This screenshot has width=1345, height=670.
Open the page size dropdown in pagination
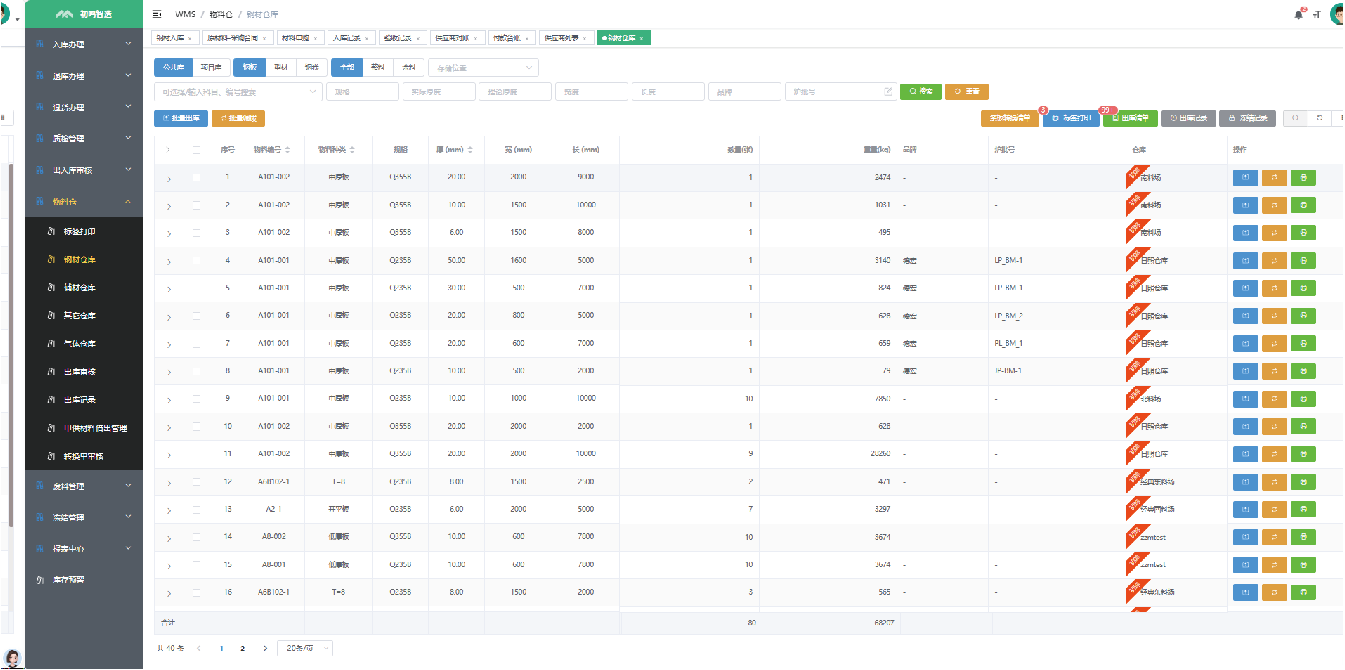pos(305,648)
